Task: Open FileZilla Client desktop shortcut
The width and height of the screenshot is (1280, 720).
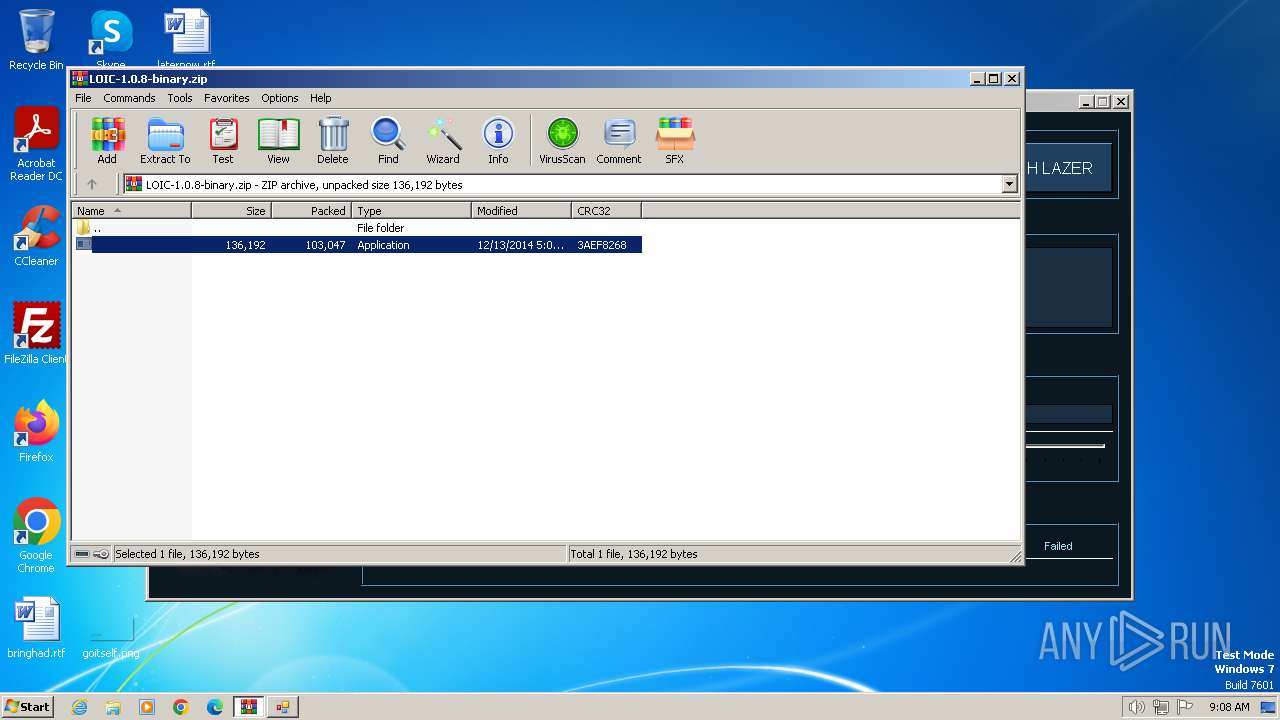Action: coord(36,333)
